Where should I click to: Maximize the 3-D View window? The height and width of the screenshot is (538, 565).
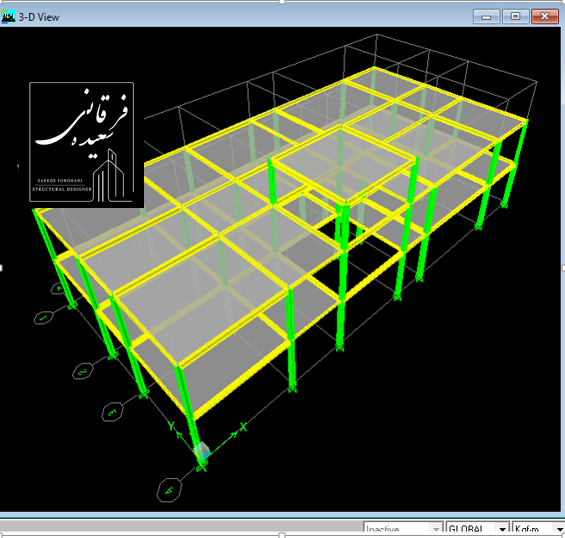pyautogui.click(x=516, y=16)
